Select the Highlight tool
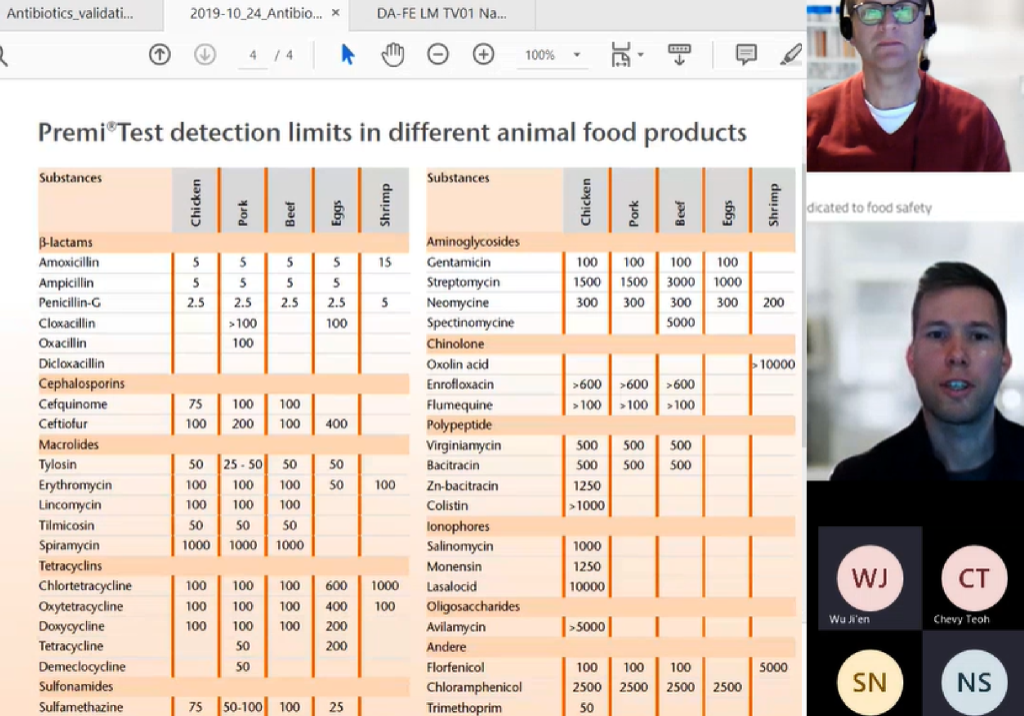The image size is (1024, 716). tap(791, 54)
